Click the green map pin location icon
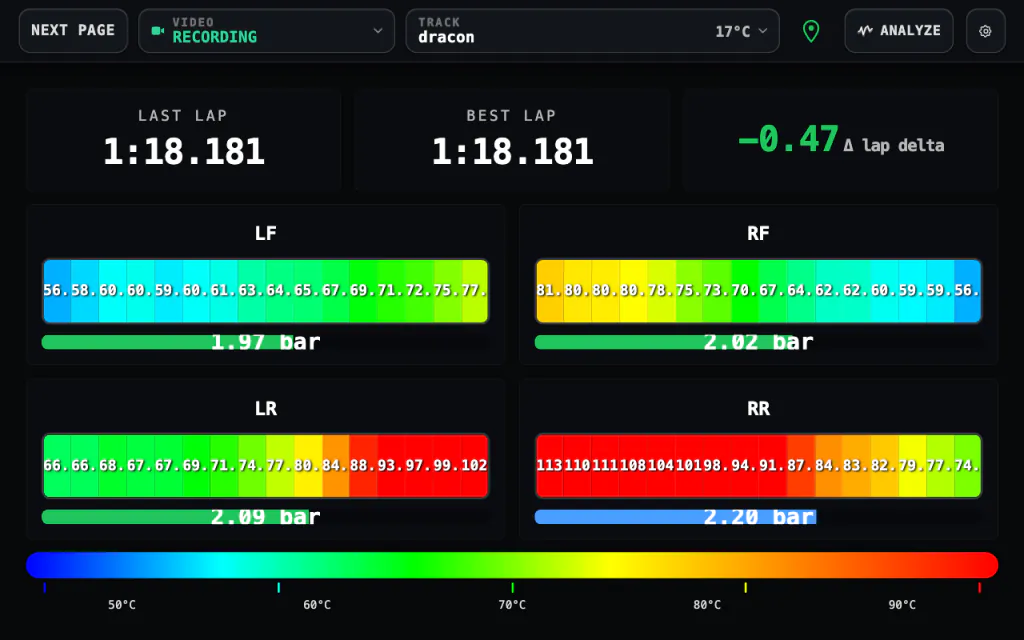Screen dimensions: 1024x640 pos(810,31)
